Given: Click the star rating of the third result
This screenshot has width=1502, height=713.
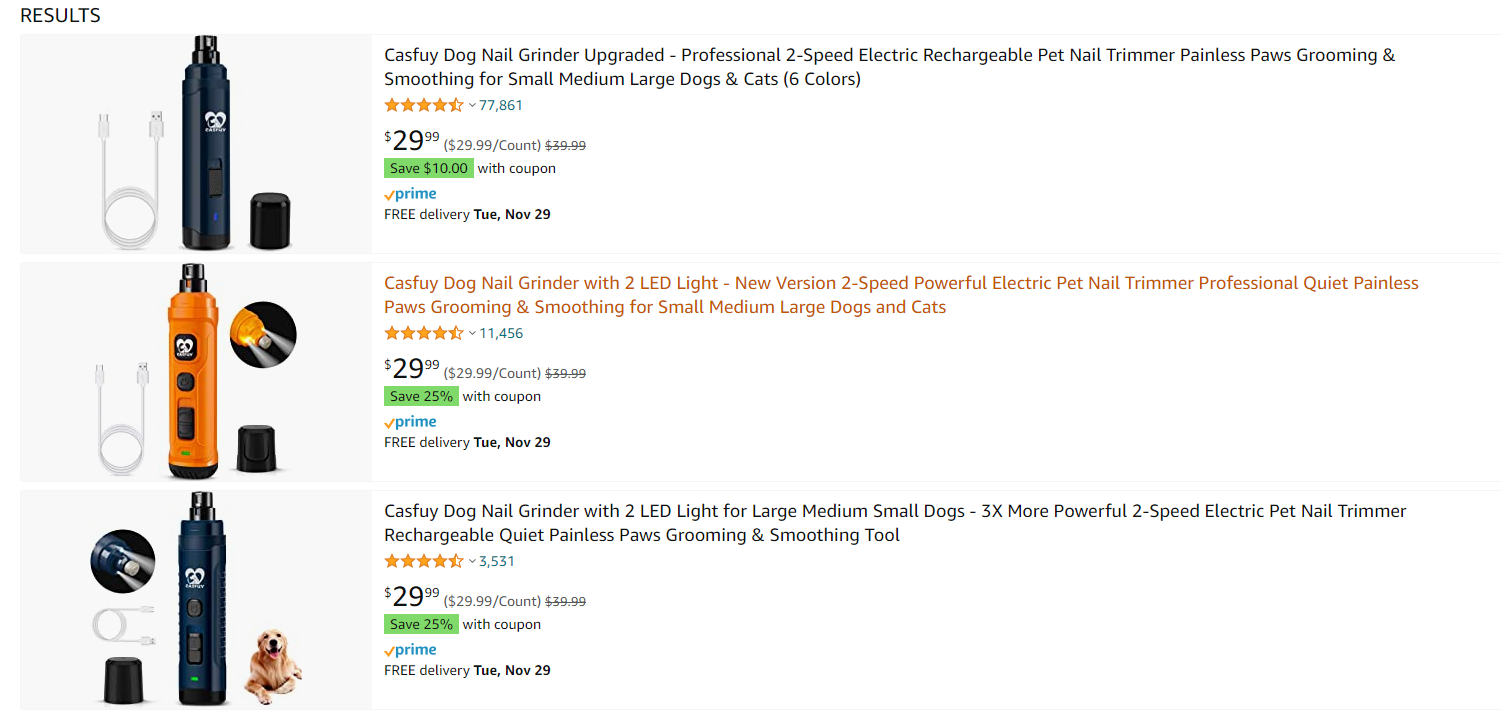Looking at the screenshot, I should (x=424, y=561).
